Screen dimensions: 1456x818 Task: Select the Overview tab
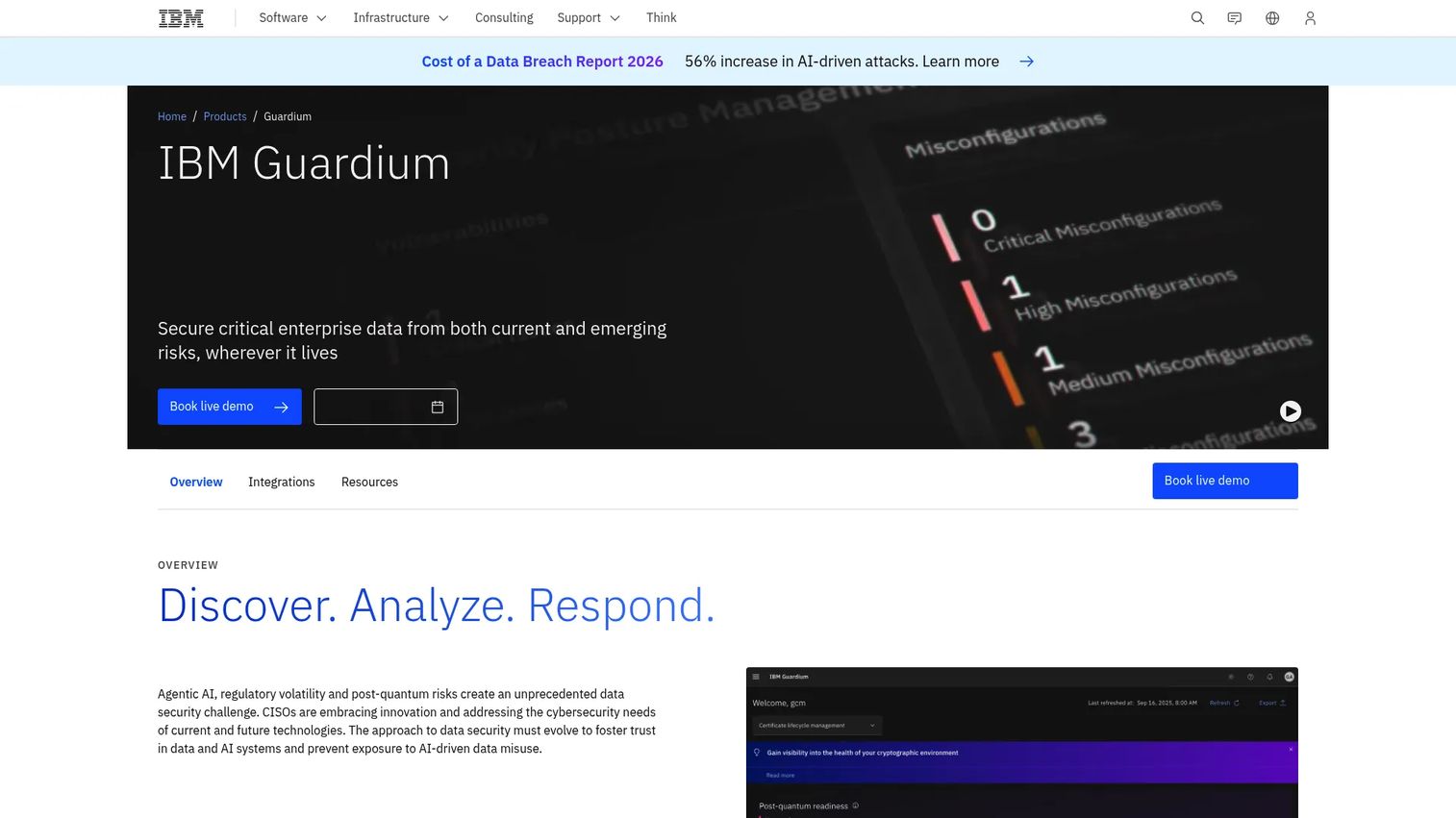(196, 482)
